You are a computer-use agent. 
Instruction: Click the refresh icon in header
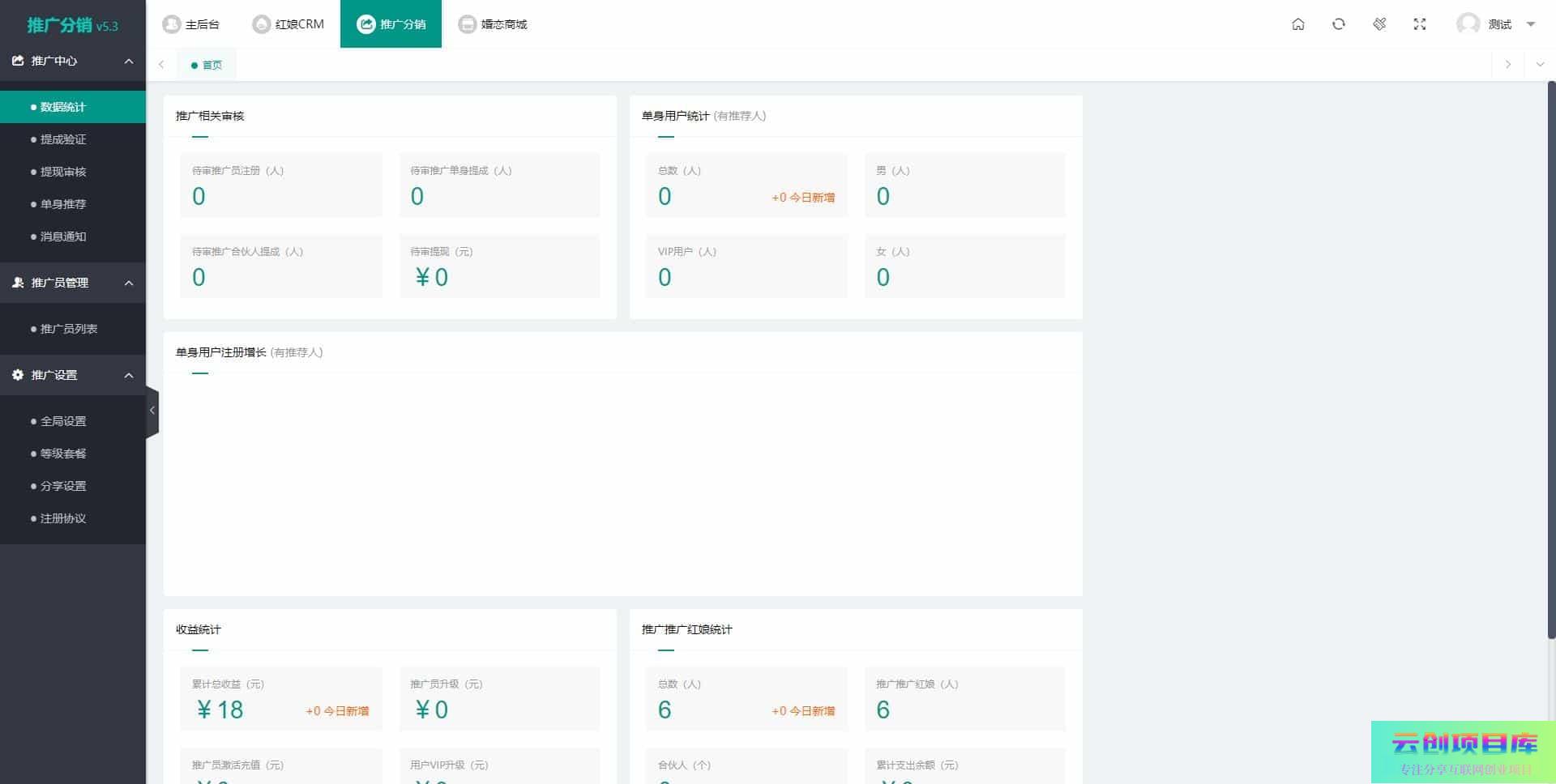(1338, 24)
